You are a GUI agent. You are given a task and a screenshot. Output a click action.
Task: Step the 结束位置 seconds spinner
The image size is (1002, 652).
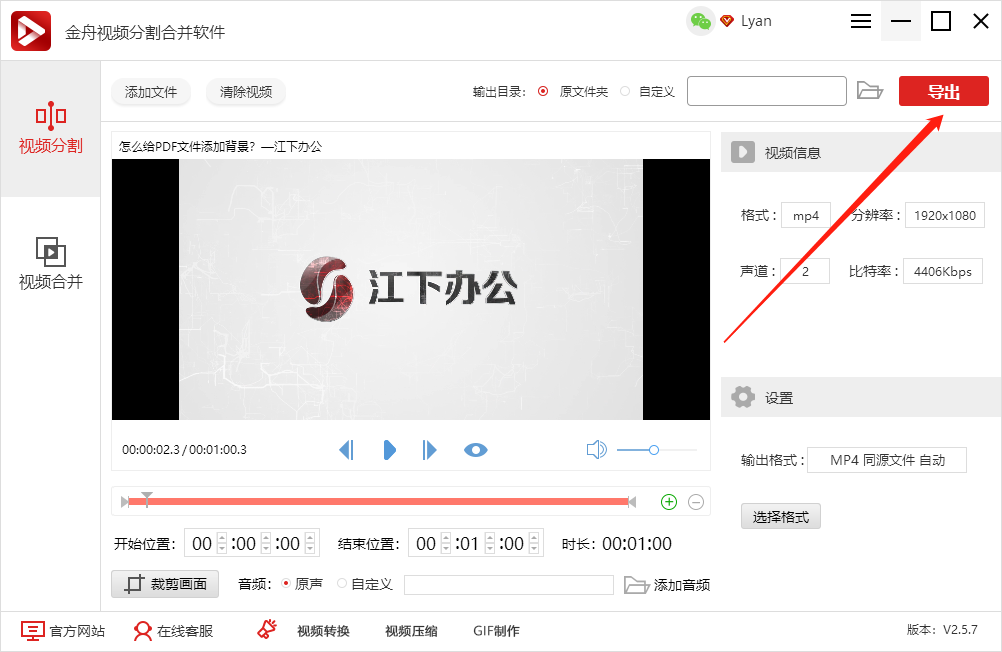click(534, 543)
